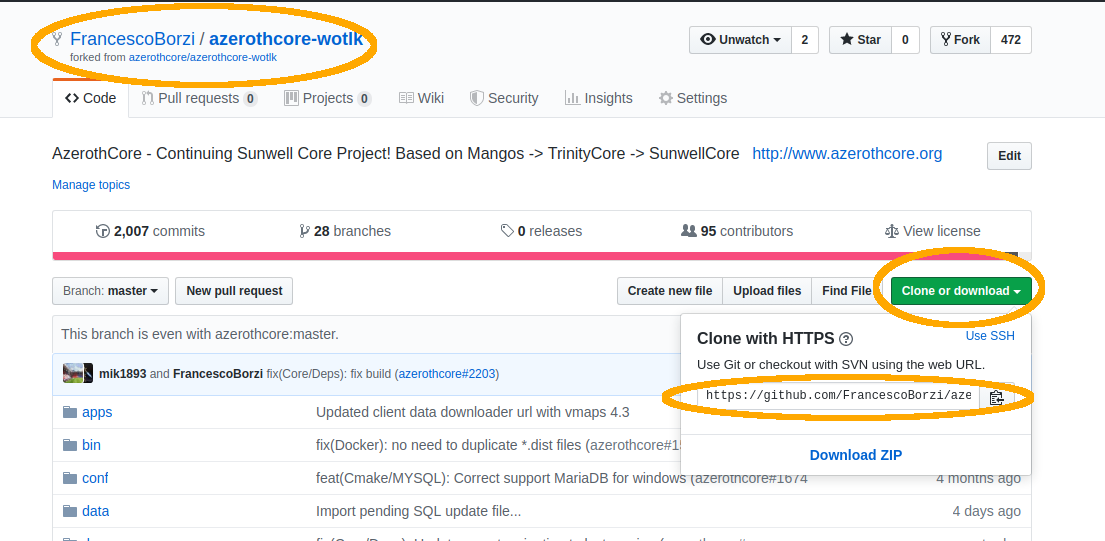Switch cloning method with Use SSH

pyautogui.click(x=990, y=336)
